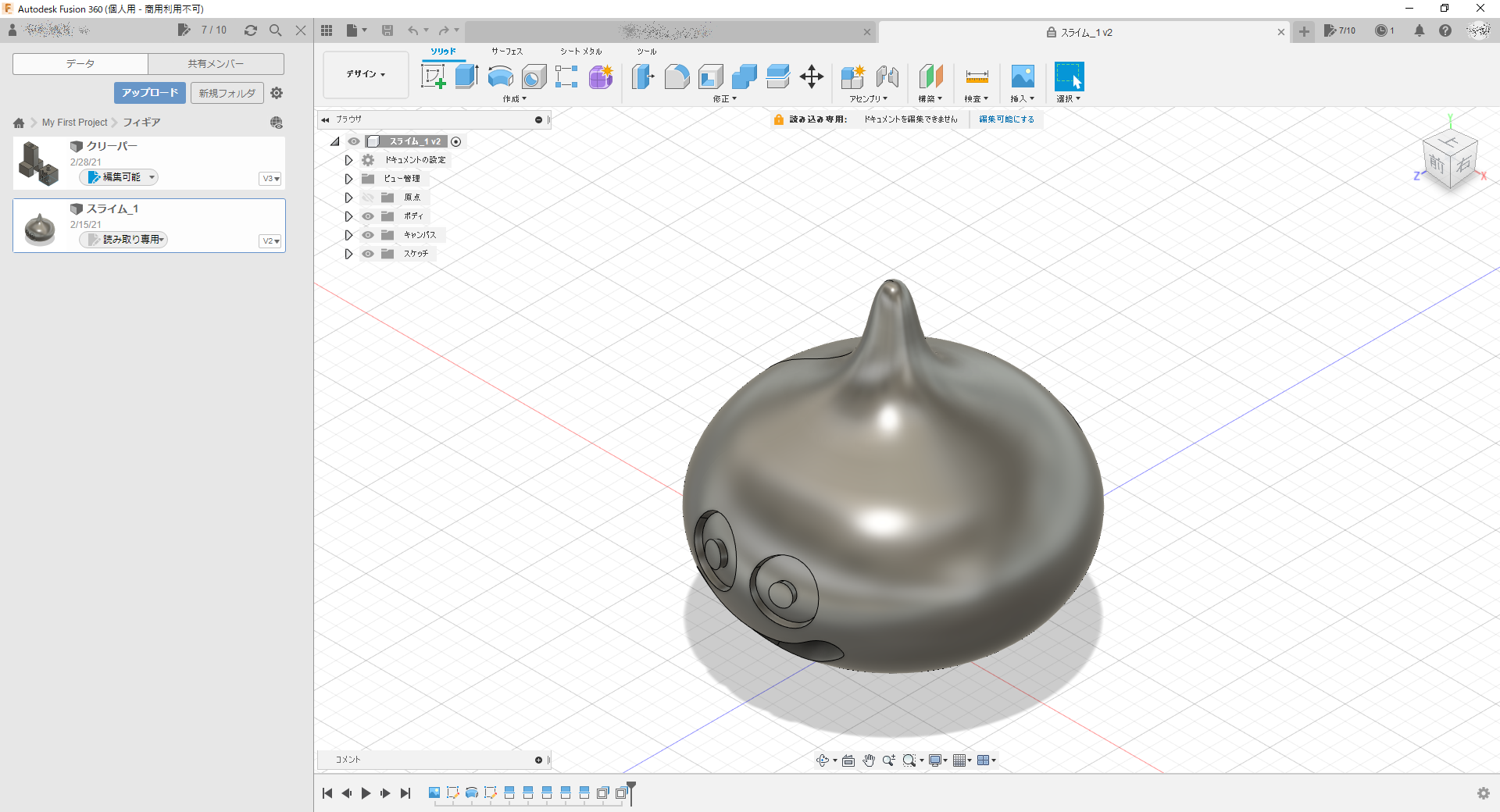Viewport: 1500px width, 812px height.
Task: Open the 読み取り専用 dropdown for スライム_1
Action: pyautogui.click(x=124, y=240)
